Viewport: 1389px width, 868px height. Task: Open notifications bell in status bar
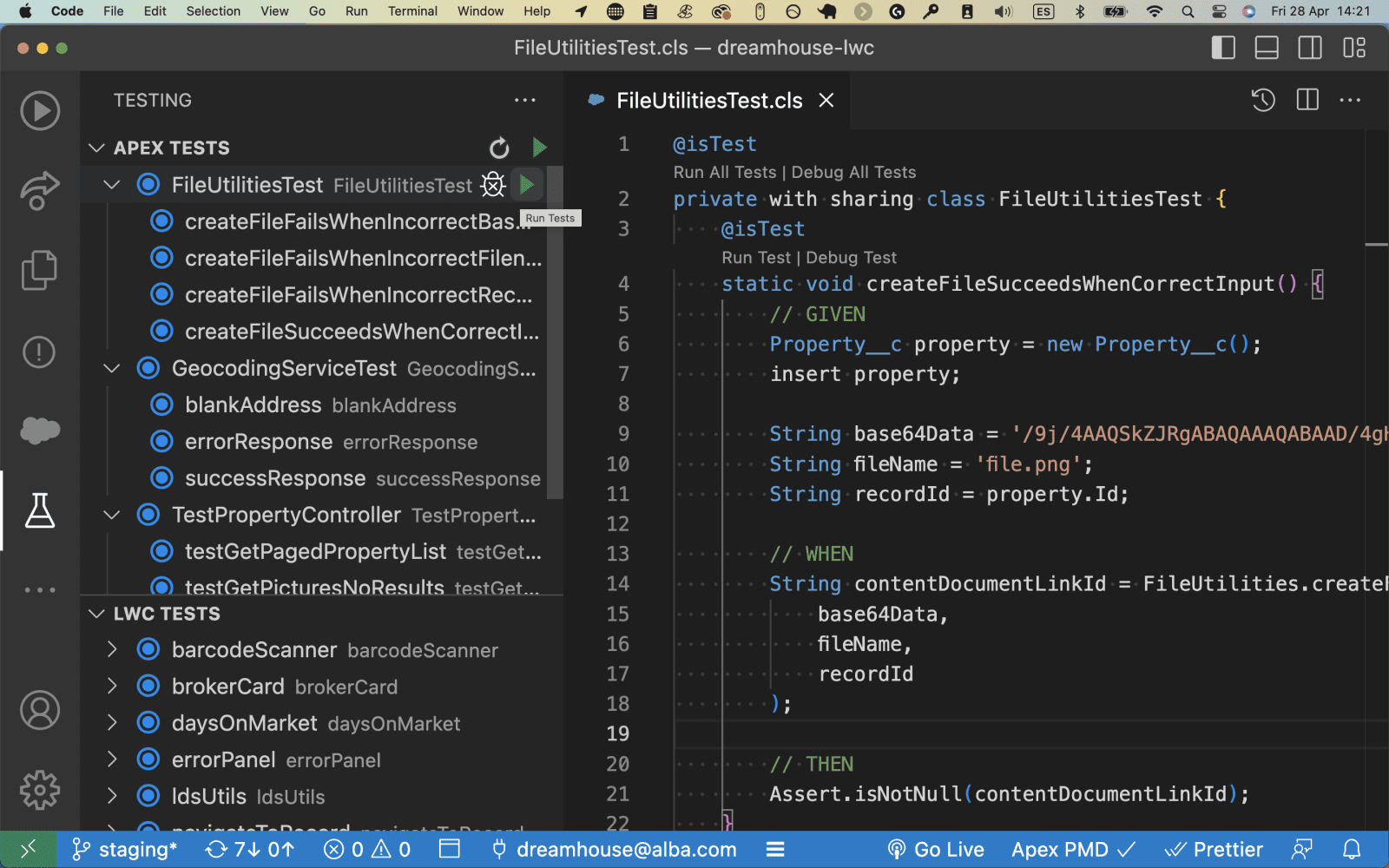coord(1352,849)
